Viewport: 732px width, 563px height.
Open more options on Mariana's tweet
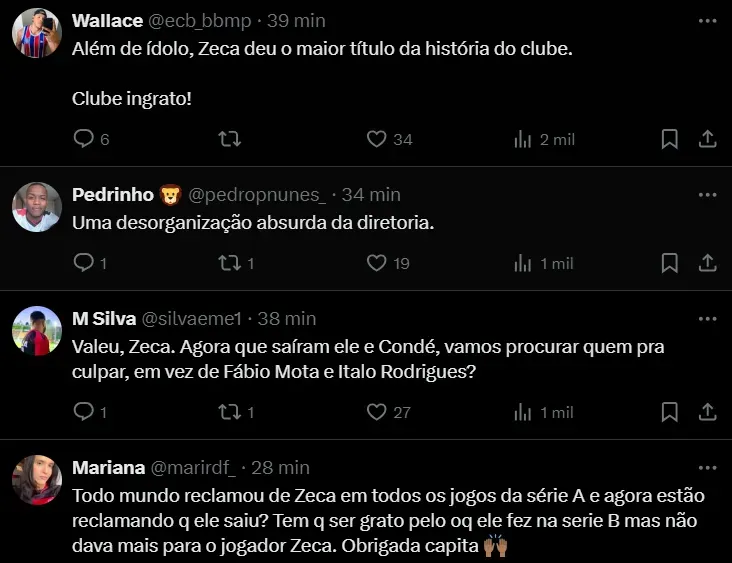tap(707, 467)
